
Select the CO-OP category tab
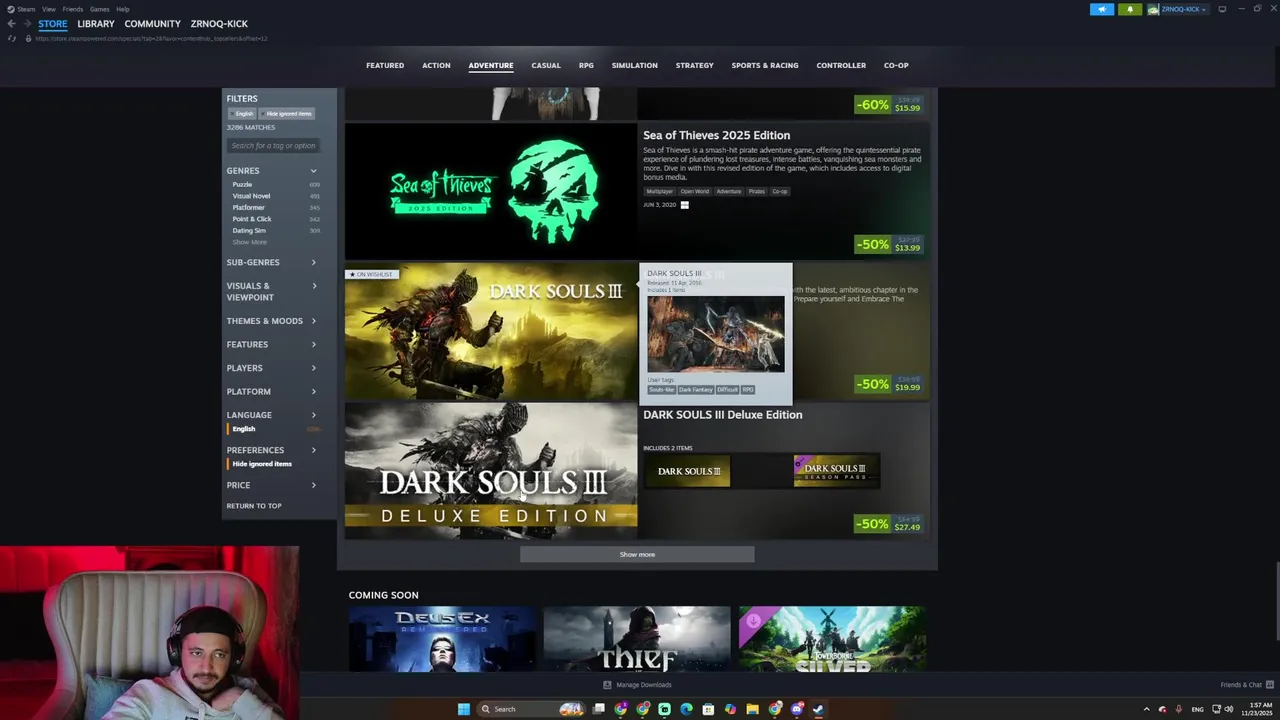point(896,66)
